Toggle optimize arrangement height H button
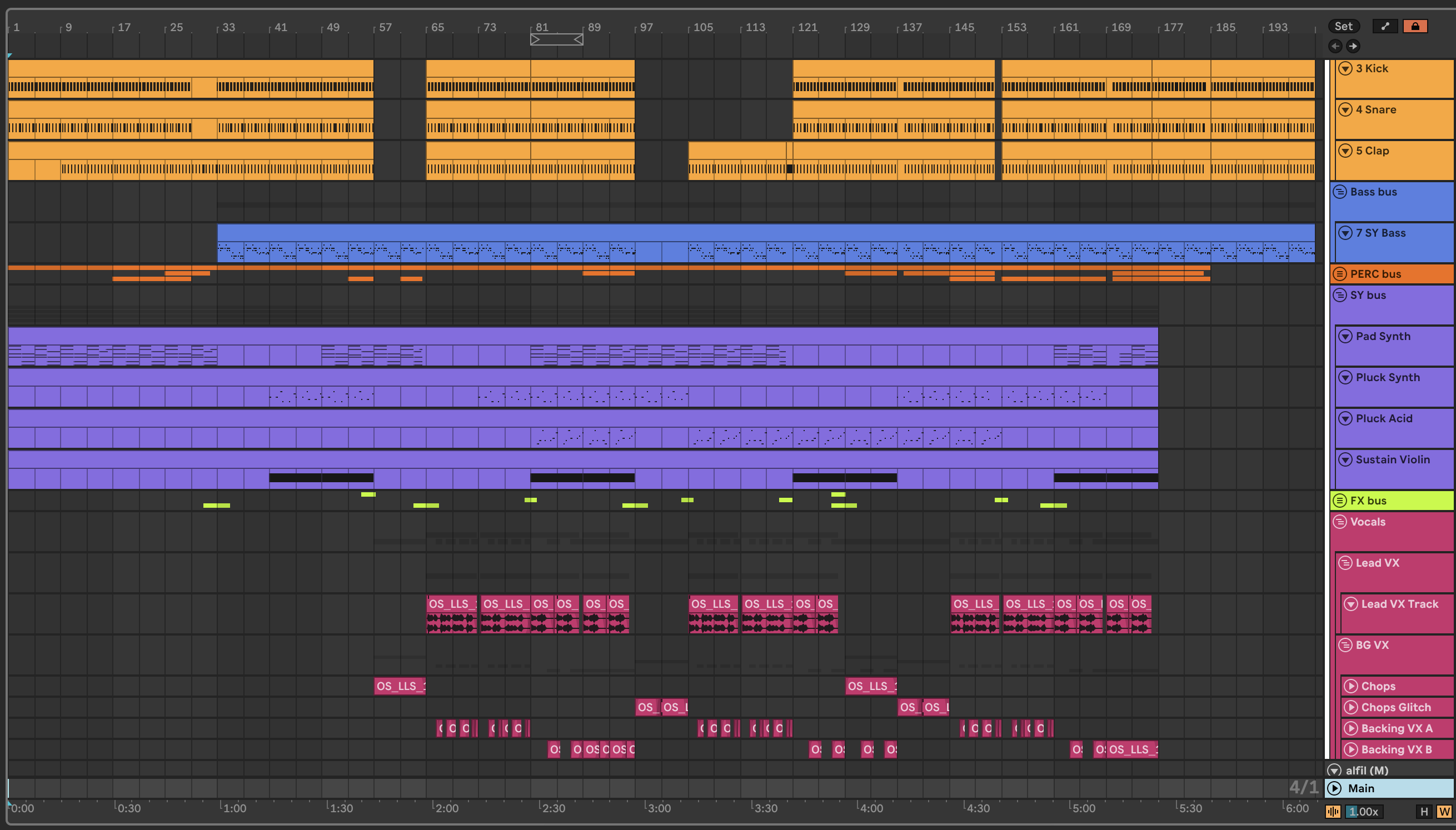Image resolution: width=1456 pixels, height=830 pixels. (x=1424, y=811)
